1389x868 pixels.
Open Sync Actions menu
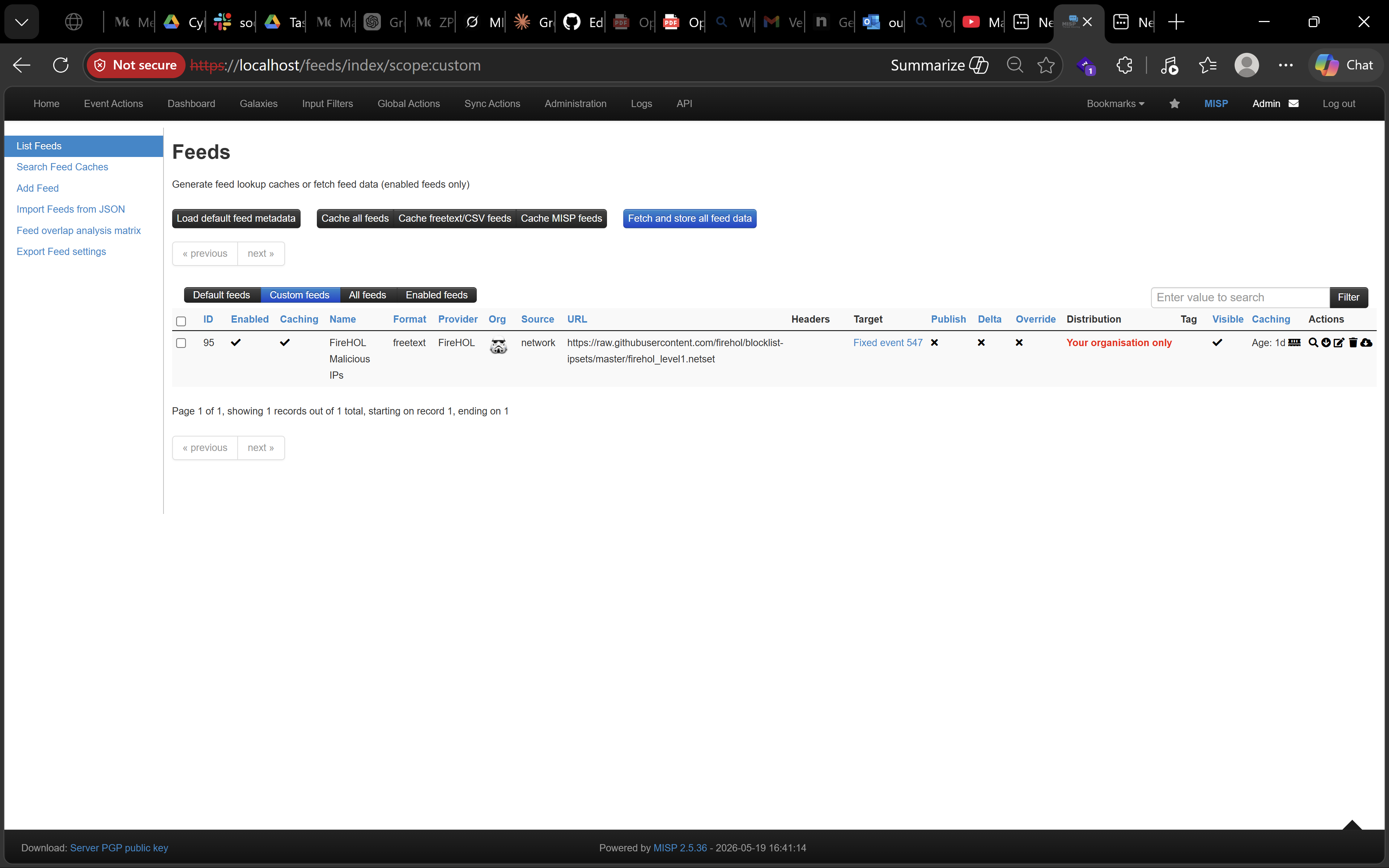tap(492, 103)
